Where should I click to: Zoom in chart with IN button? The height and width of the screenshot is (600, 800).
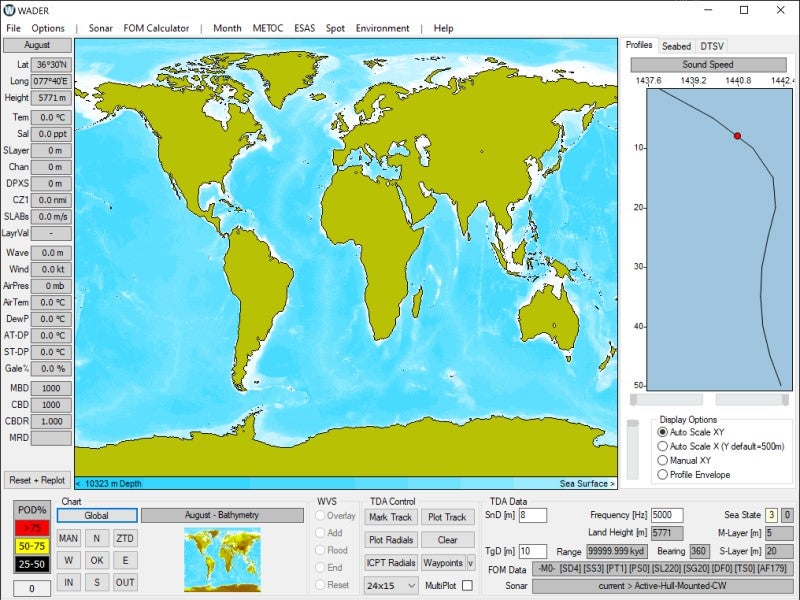[69, 582]
